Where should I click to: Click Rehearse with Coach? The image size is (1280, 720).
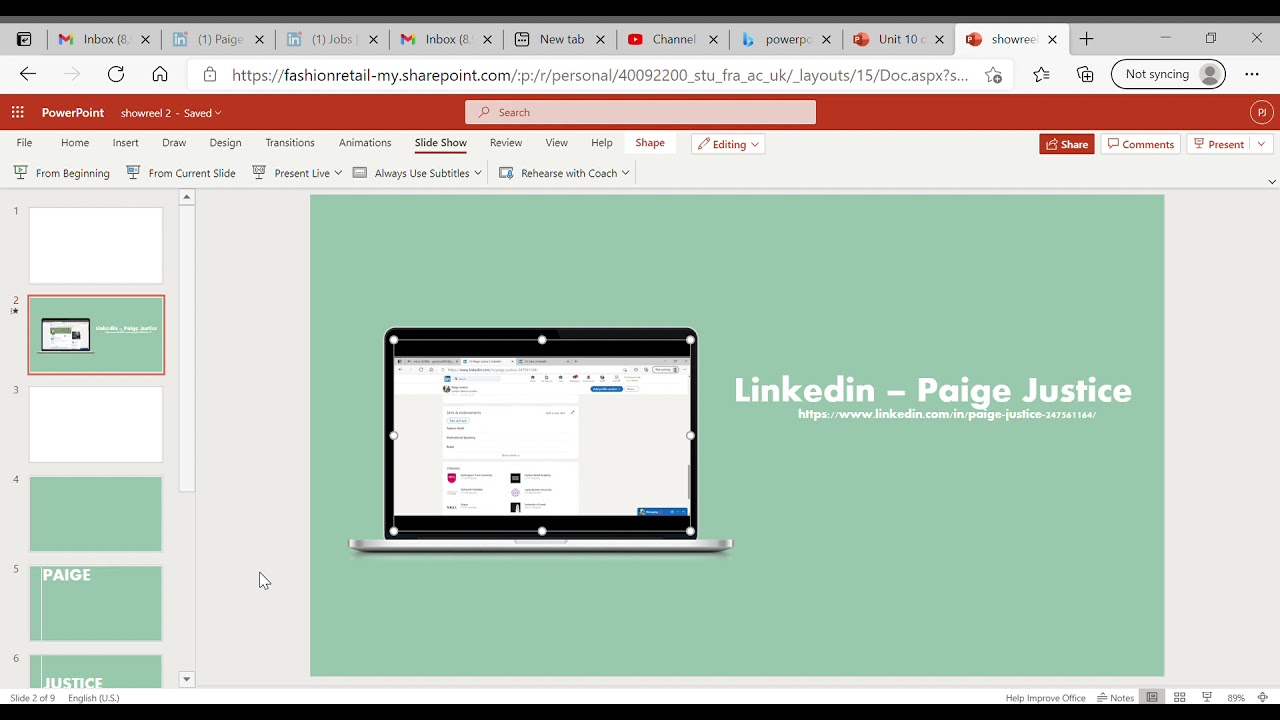coord(558,173)
